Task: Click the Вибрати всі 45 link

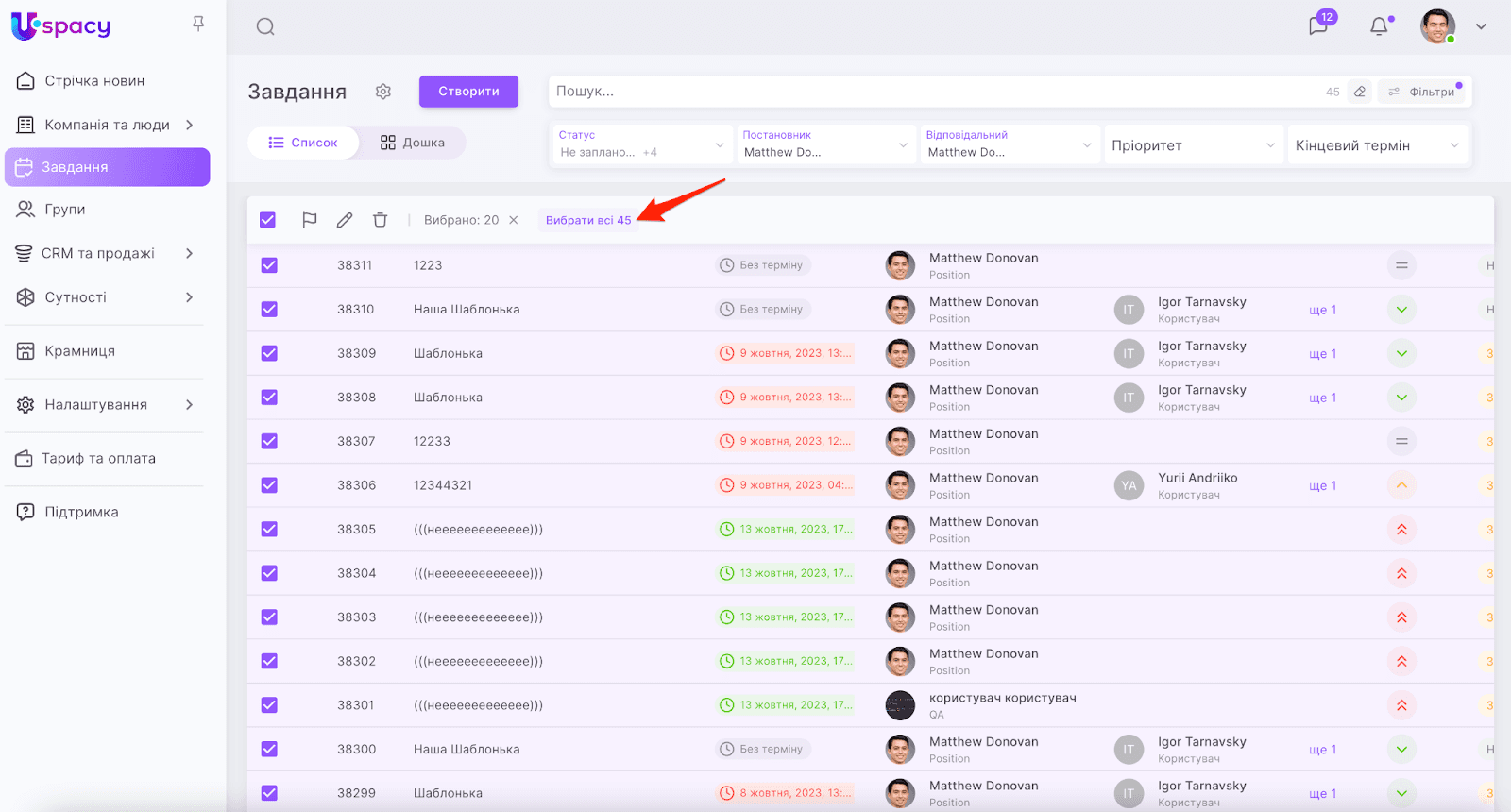Action: [587, 220]
